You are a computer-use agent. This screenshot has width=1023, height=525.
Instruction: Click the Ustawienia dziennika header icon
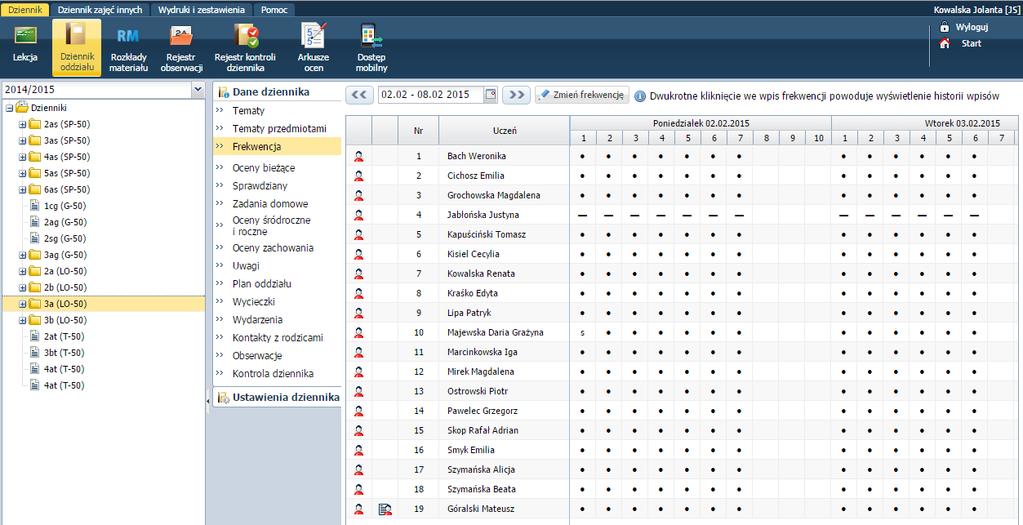[x=223, y=397]
